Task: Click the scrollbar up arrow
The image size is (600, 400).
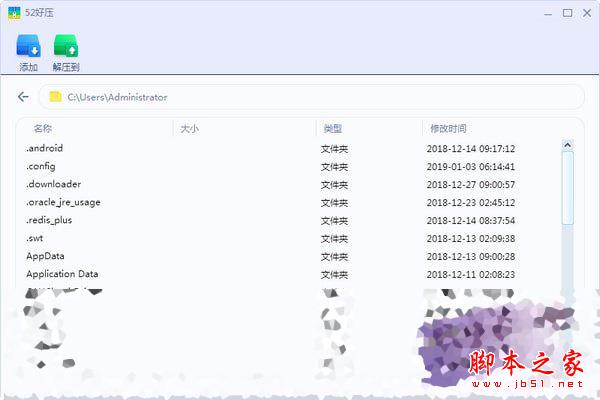Action: pyautogui.click(x=567, y=145)
